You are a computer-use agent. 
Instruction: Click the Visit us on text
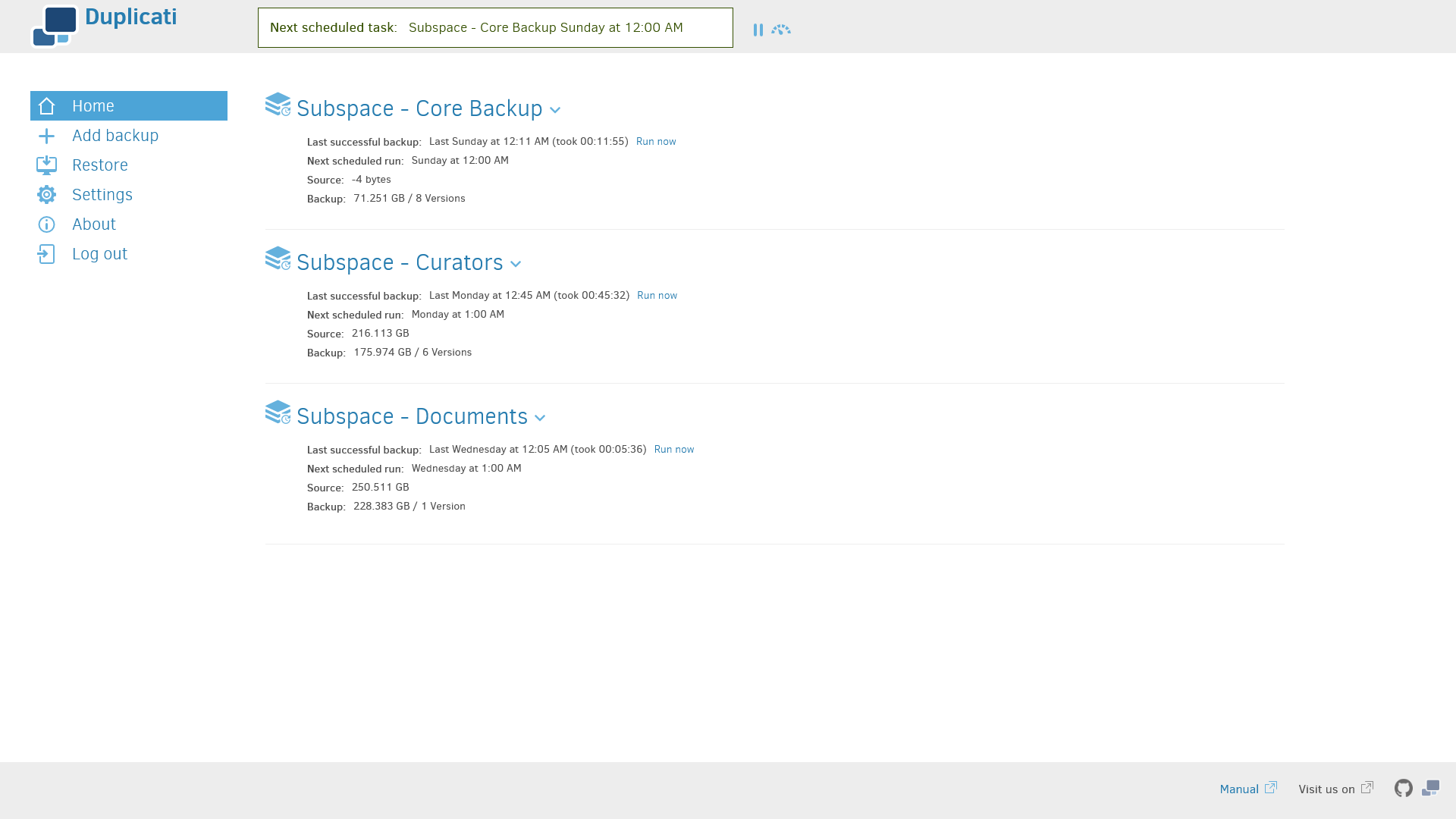click(1326, 789)
